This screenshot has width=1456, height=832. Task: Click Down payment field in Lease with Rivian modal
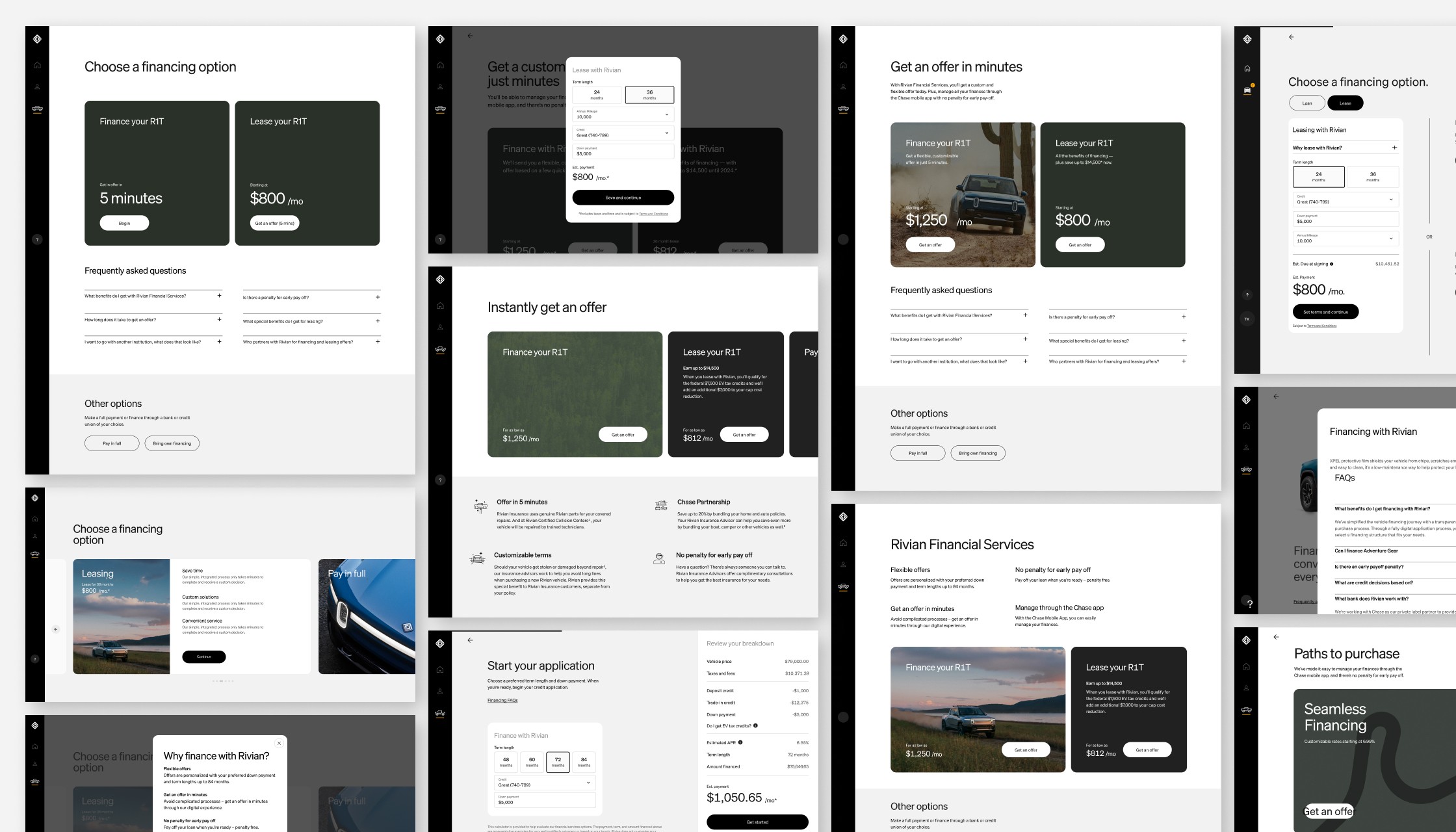click(623, 151)
